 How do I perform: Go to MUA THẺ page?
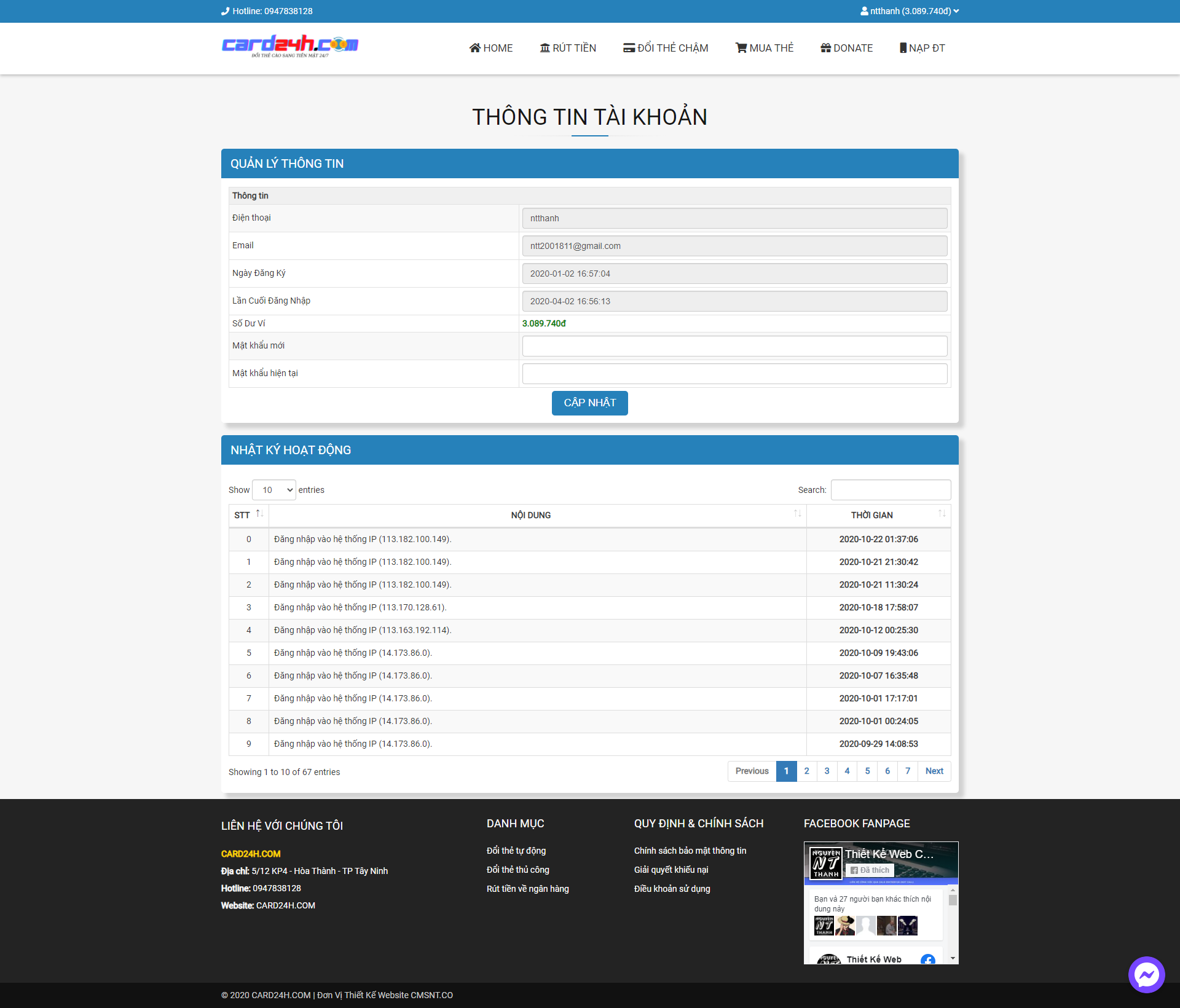tap(765, 48)
